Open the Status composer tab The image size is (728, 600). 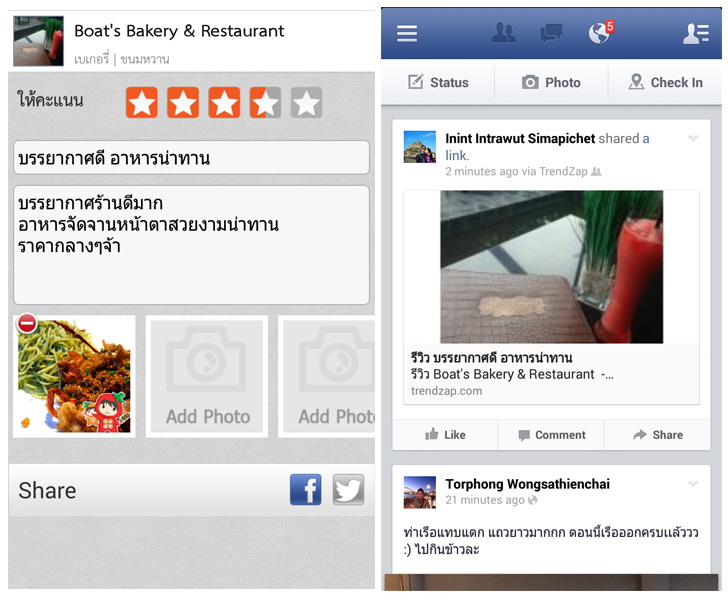click(x=438, y=83)
